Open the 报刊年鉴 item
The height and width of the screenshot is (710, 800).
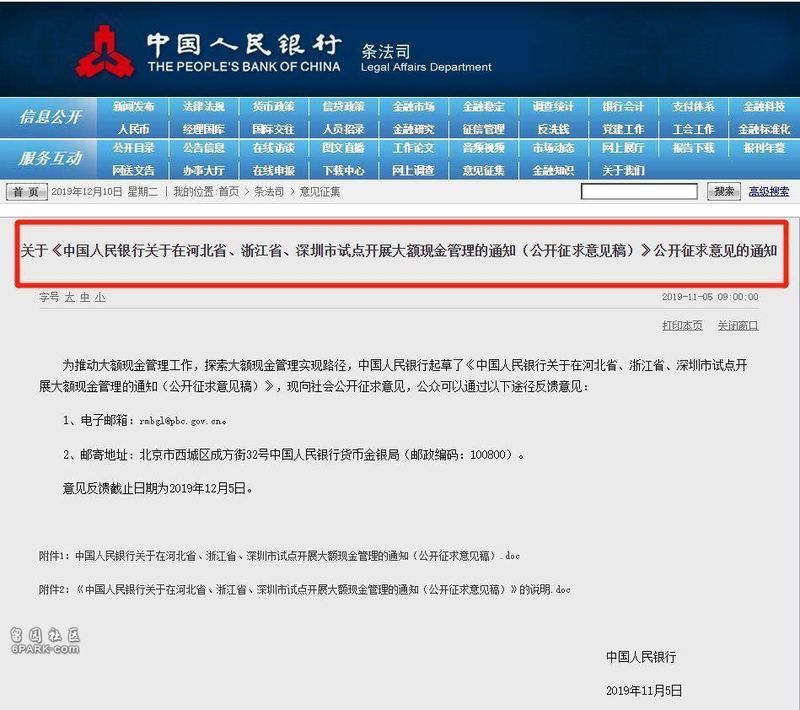[764, 148]
